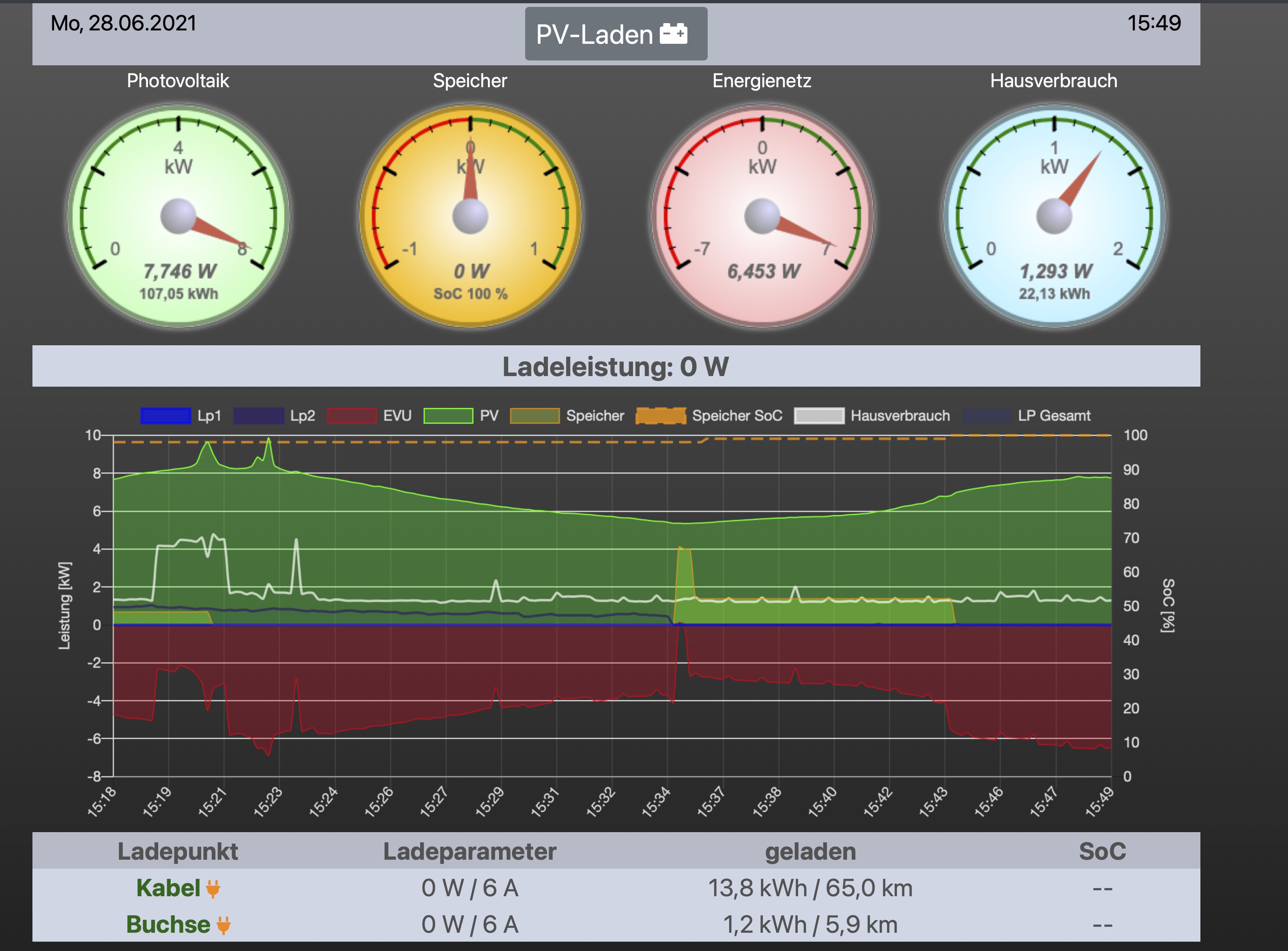The image size is (1288, 951).
Task: Click the white Hausverbrauch legend swatch
Action: 819,415
